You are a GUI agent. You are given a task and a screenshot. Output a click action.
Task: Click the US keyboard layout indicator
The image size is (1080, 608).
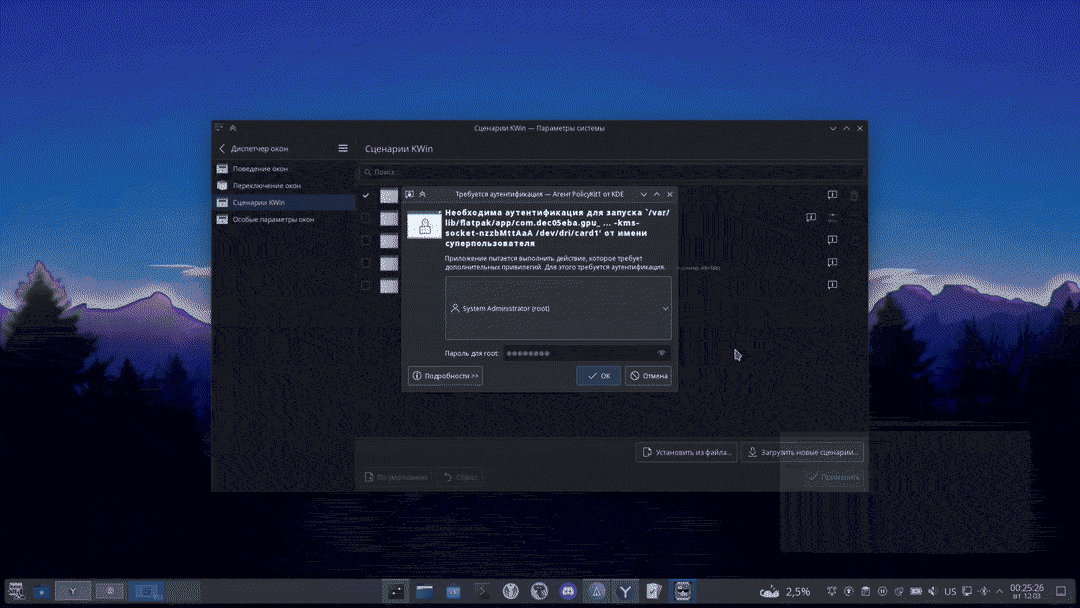[950, 590]
